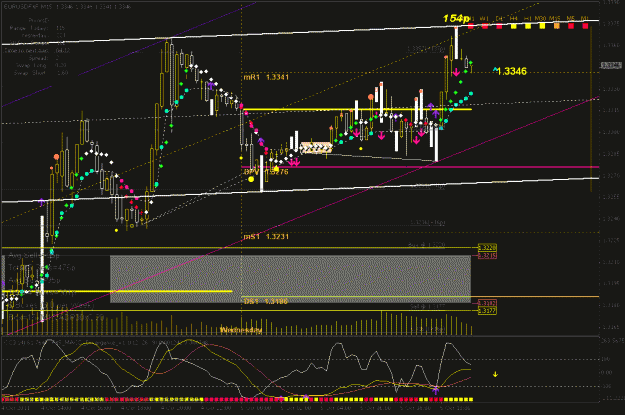Click the red D1 timeframe signal square
Image resolution: width=625 pixels, height=415 pixels.
point(499,26)
